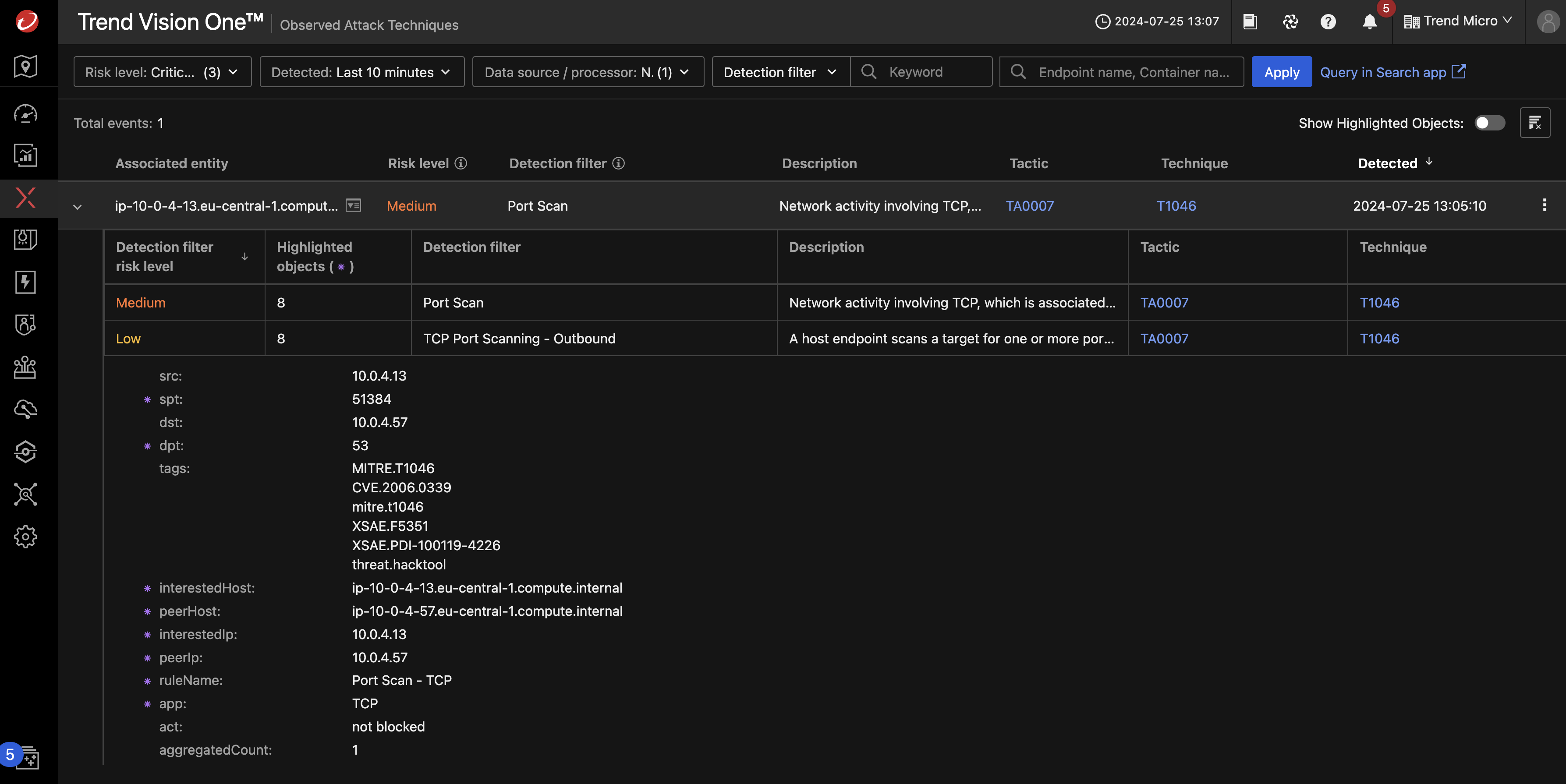Click the Trend Micro logo icon
This screenshot has height=784, width=1566.
point(27,21)
